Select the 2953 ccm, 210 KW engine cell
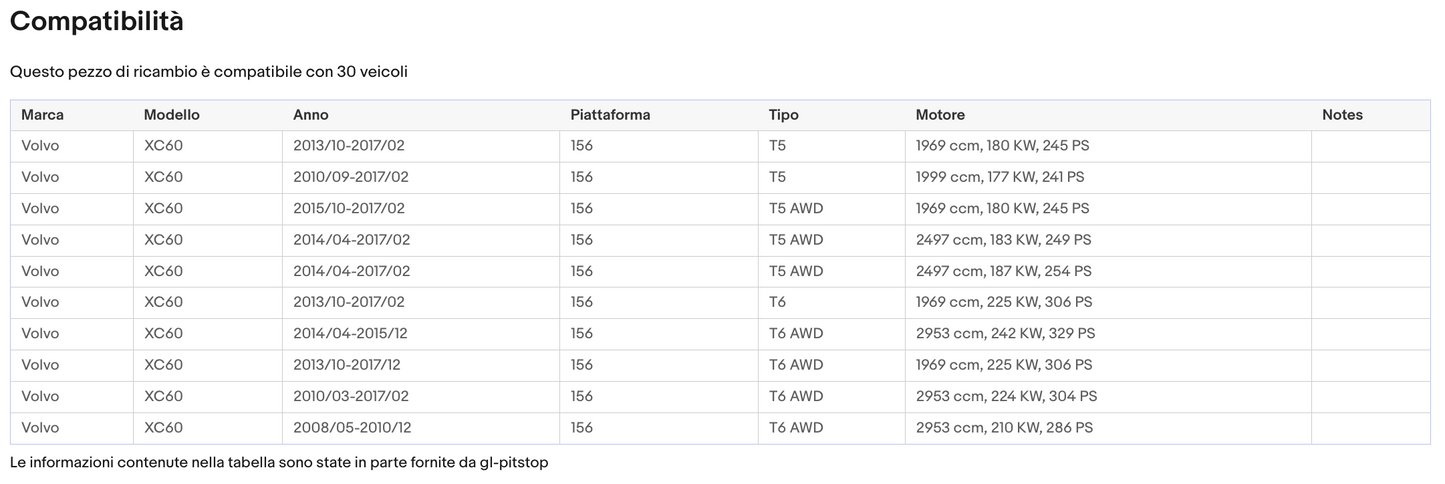Viewport: 1445px width, 484px height. pyautogui.click(x=1004, y=428)
